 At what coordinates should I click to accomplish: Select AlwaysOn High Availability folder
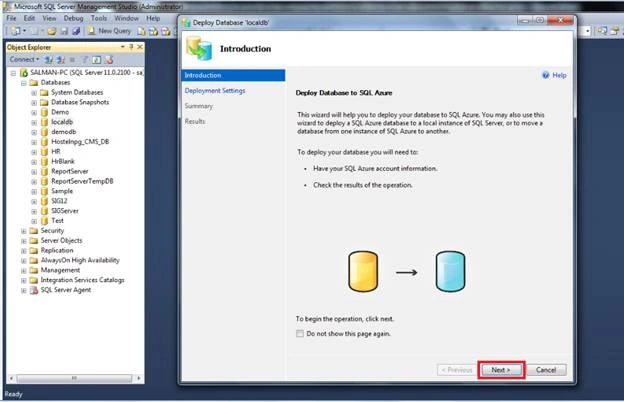tap(80, 260)
